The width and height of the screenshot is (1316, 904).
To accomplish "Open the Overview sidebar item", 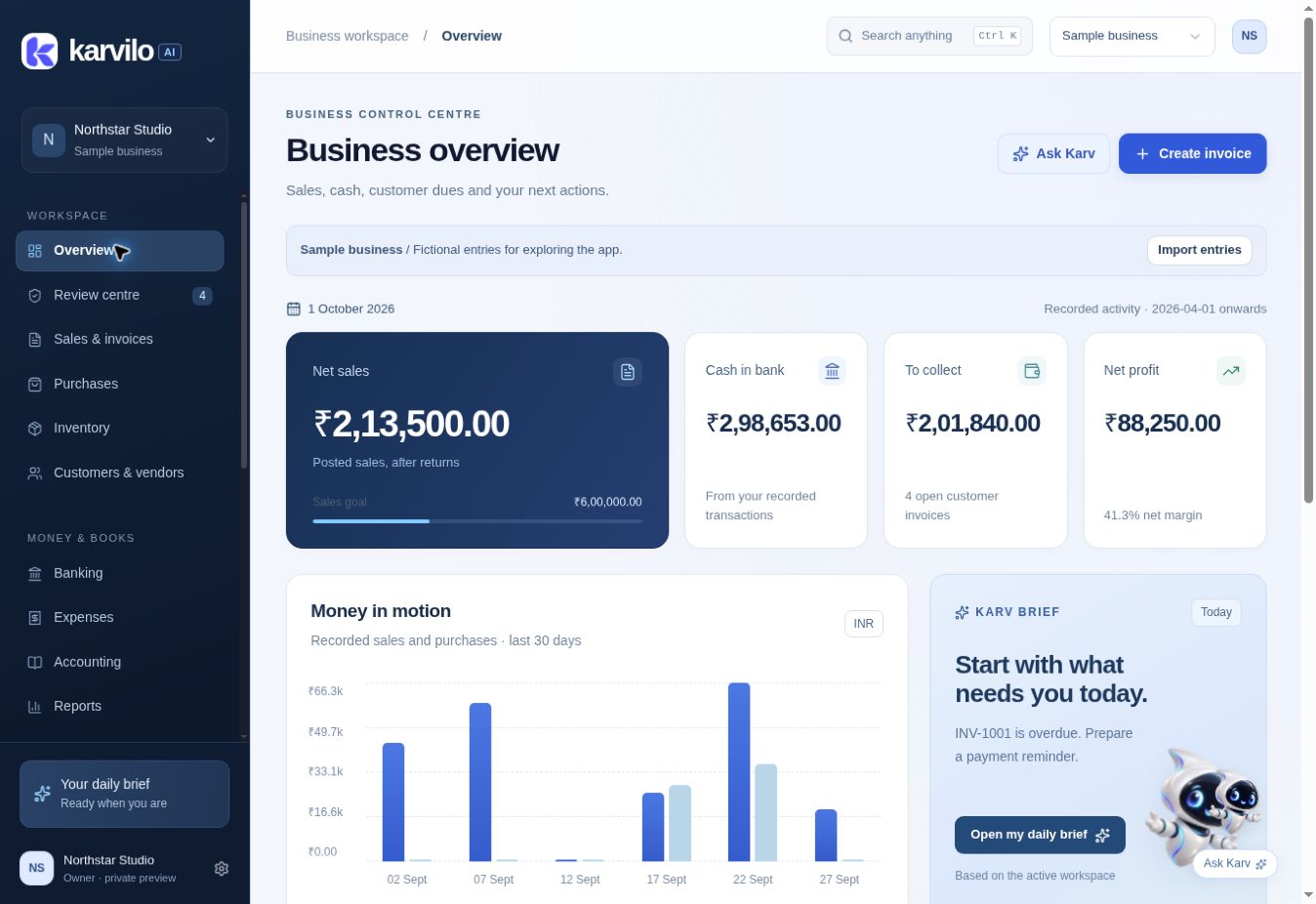I will tap(120, 251).
